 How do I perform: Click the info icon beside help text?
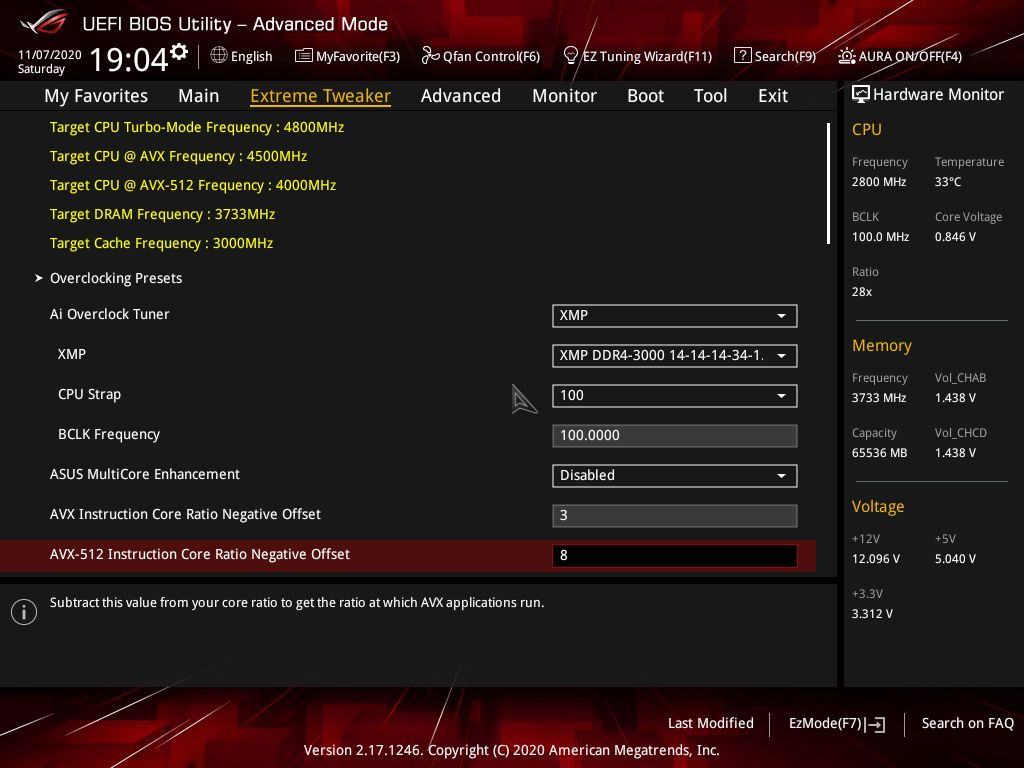(24, 612)
